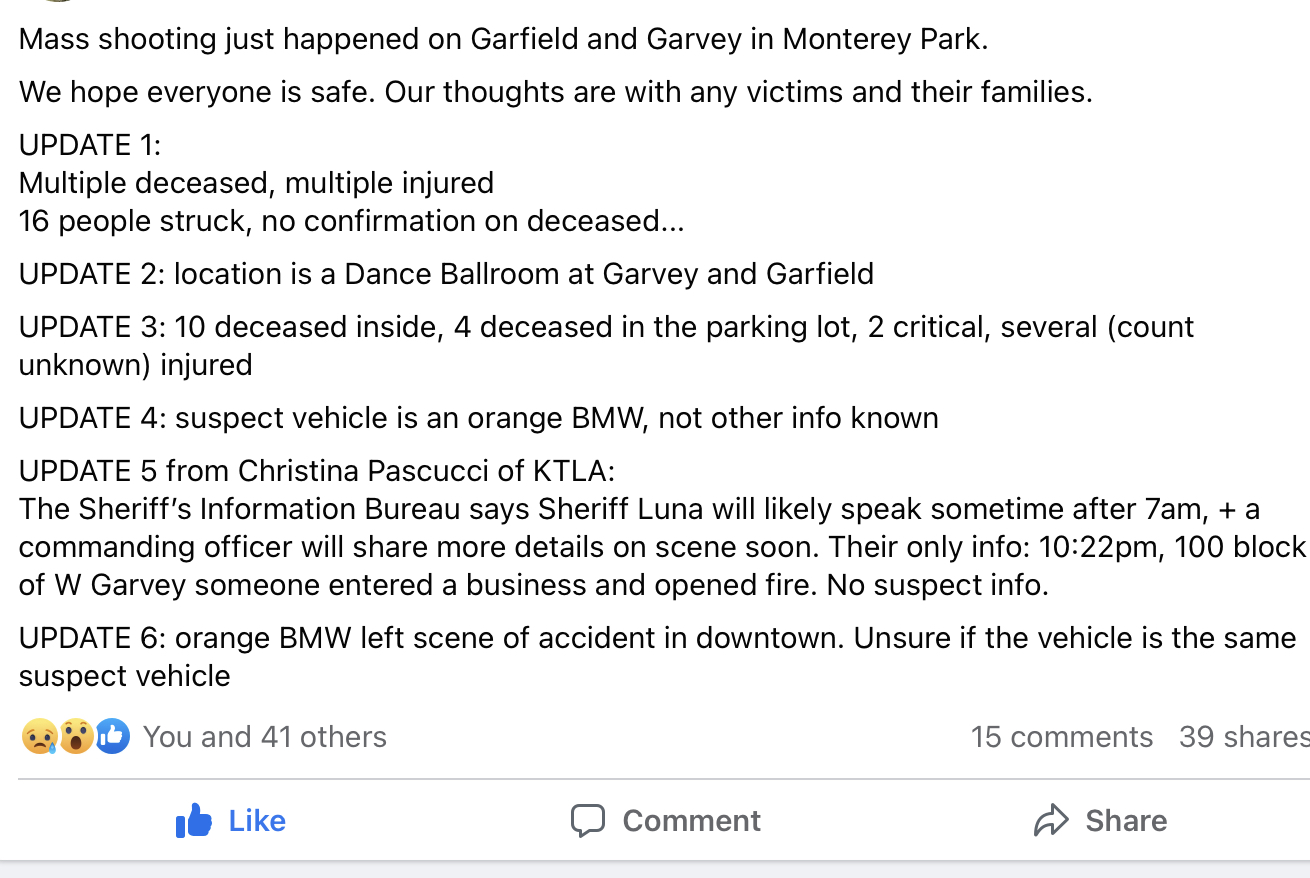Click the 'We hope everyone is safe' sentence
The height and width of the screenshot is (878, 1310).
pyautogui.click(x=556, y=92)
